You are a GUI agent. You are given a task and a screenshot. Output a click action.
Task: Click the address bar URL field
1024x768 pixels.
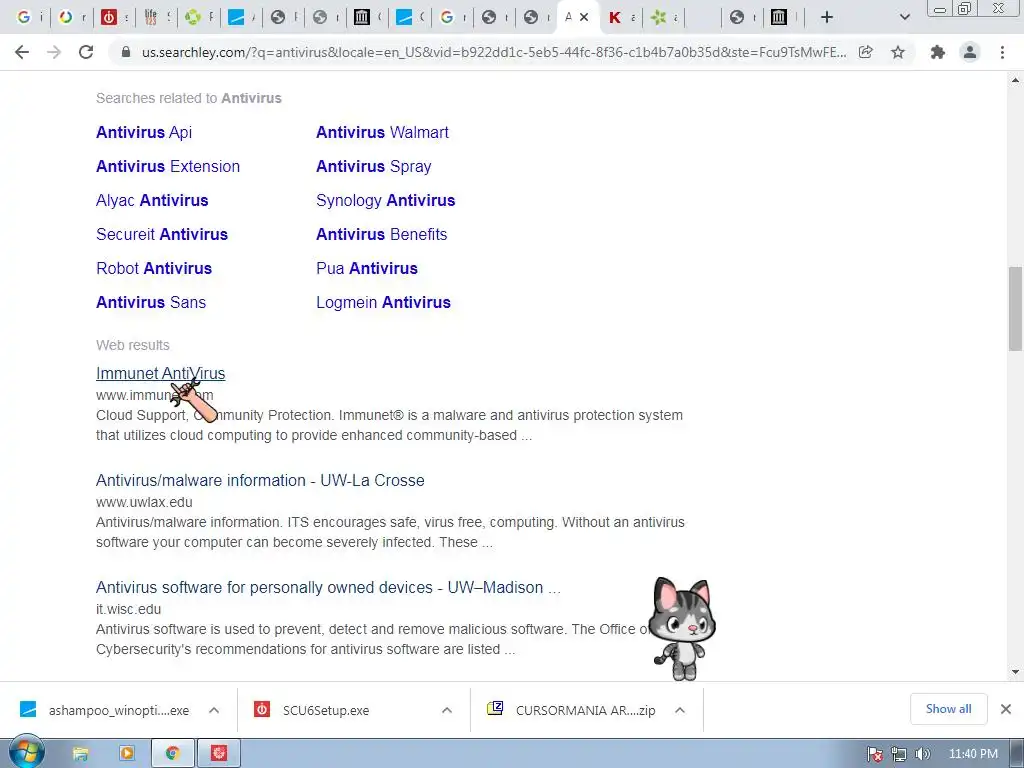coord(494,52)
